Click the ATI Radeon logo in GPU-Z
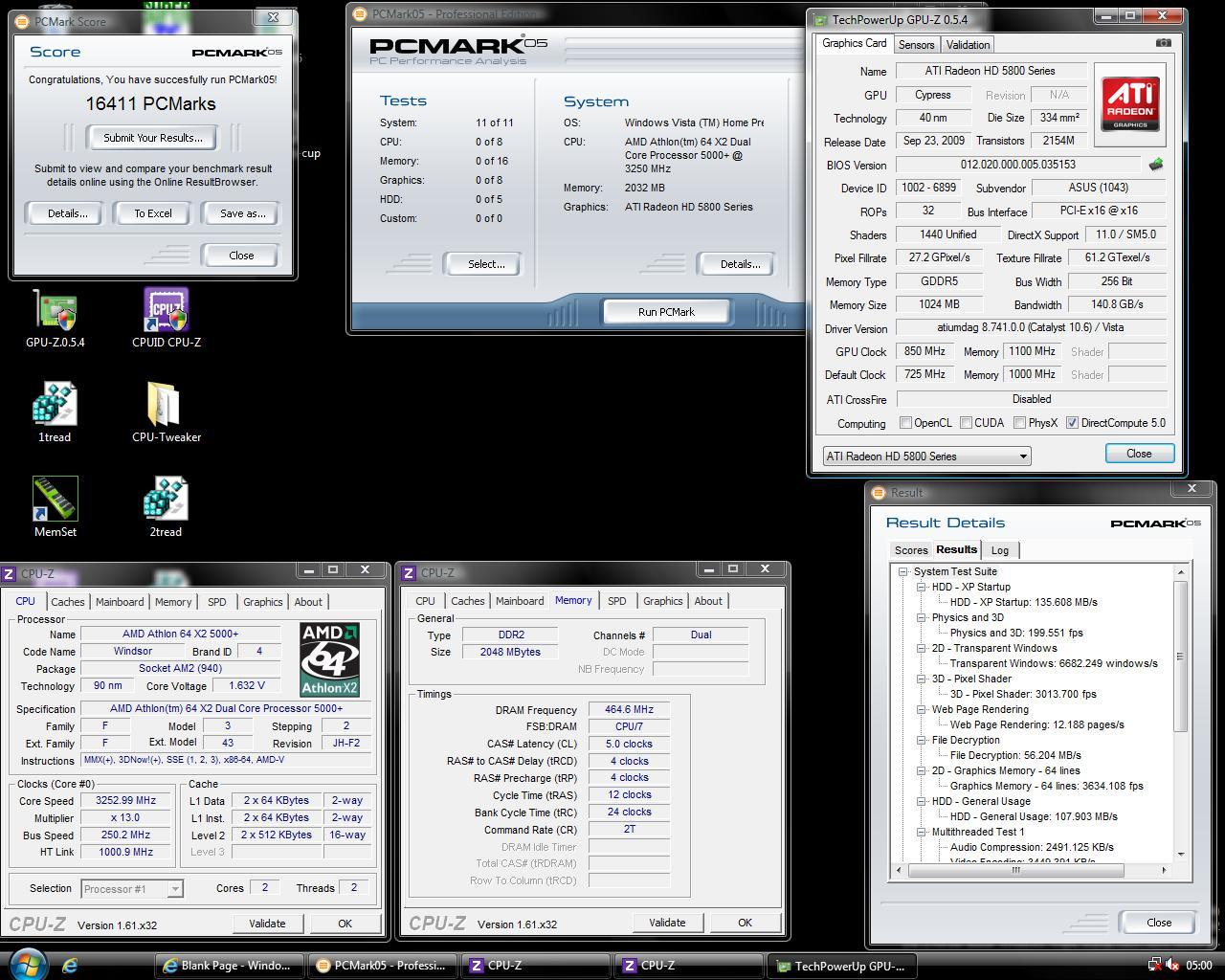Viewport: 1225px width, 980px height. point(1130,104)
